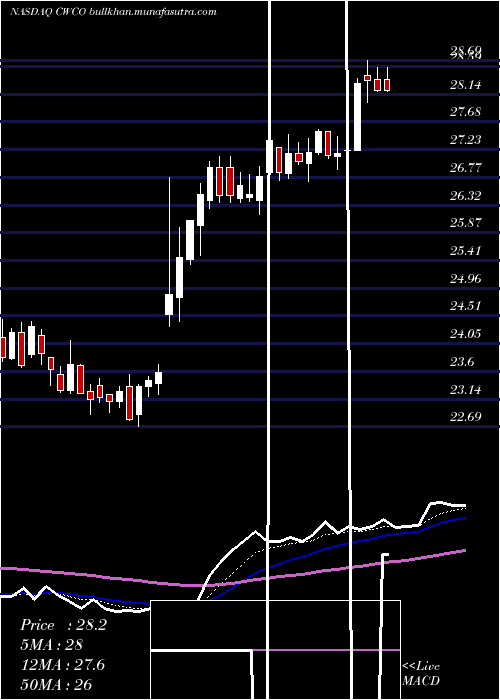
Task: Click the 25.87 price axis label
Action: (x=465, y=223)
